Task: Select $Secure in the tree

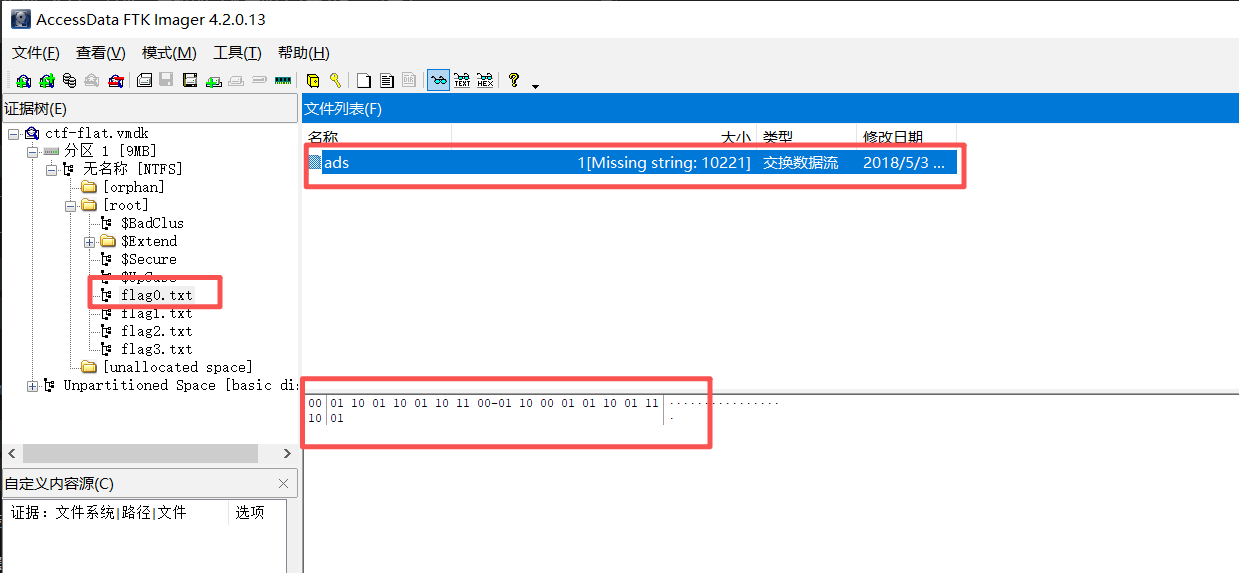Action: click(x=149, y=259)
